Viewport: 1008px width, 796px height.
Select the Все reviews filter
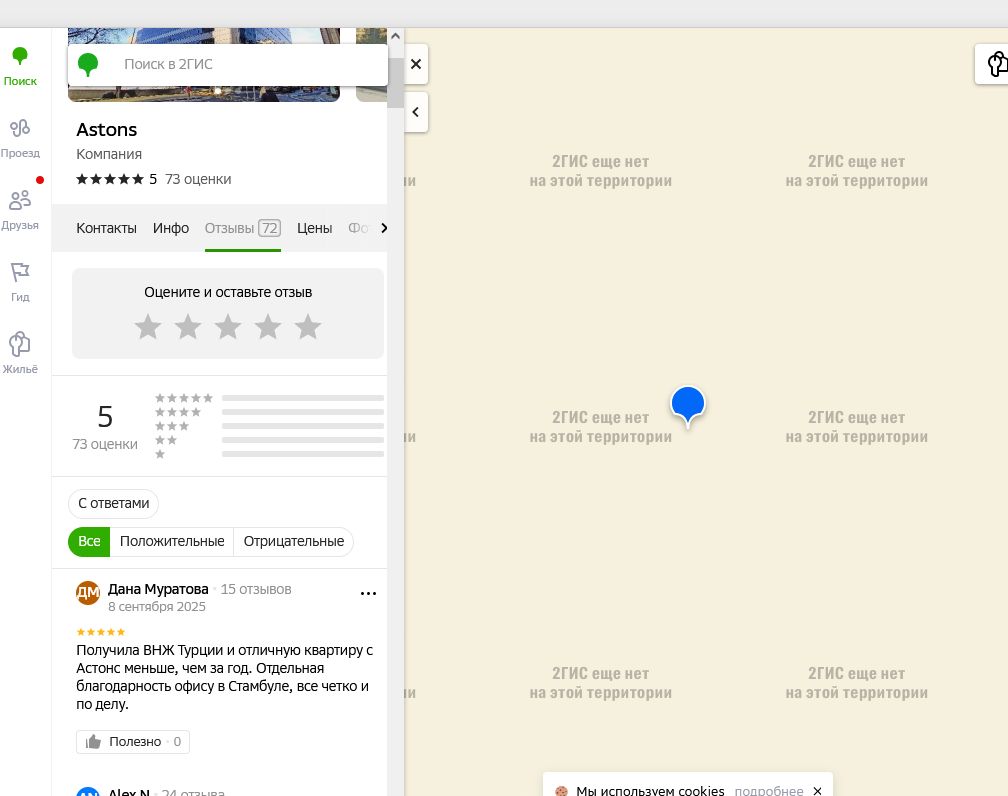click(89, 541)
